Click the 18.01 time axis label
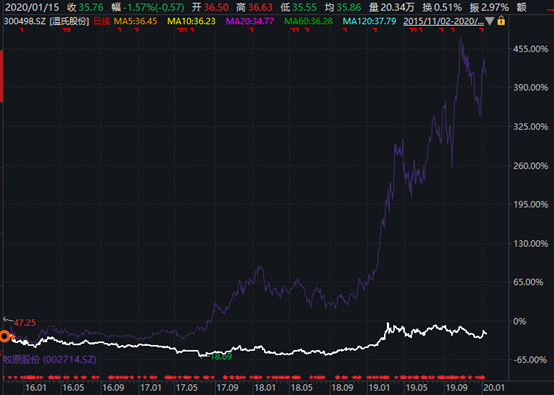This screenshot has height=395, width=554. tap(265, 388)
